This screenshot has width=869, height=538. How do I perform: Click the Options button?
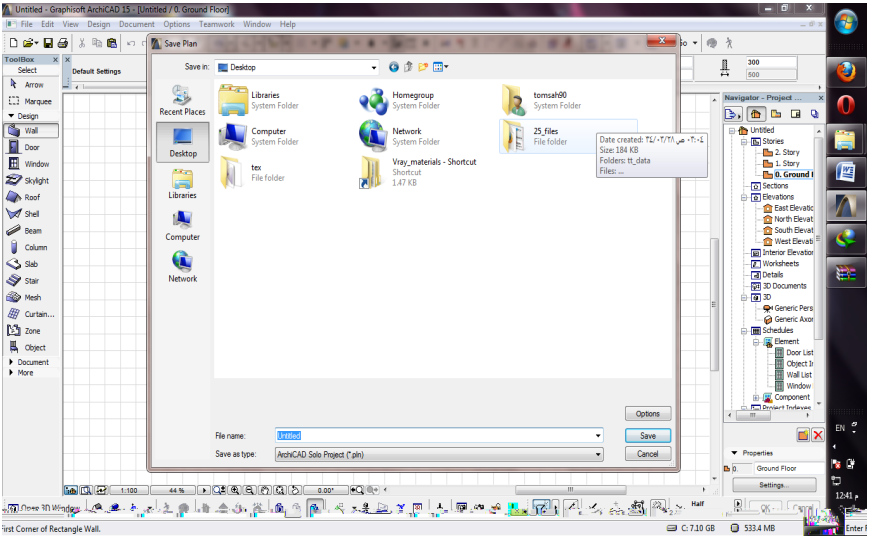coord(647,414)
